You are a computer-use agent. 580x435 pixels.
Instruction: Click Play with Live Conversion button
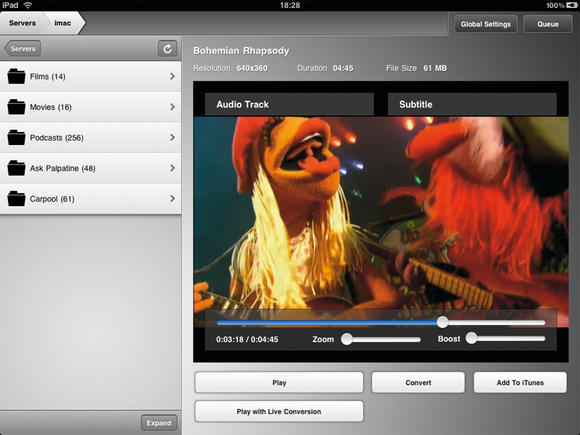pos(279,411)
